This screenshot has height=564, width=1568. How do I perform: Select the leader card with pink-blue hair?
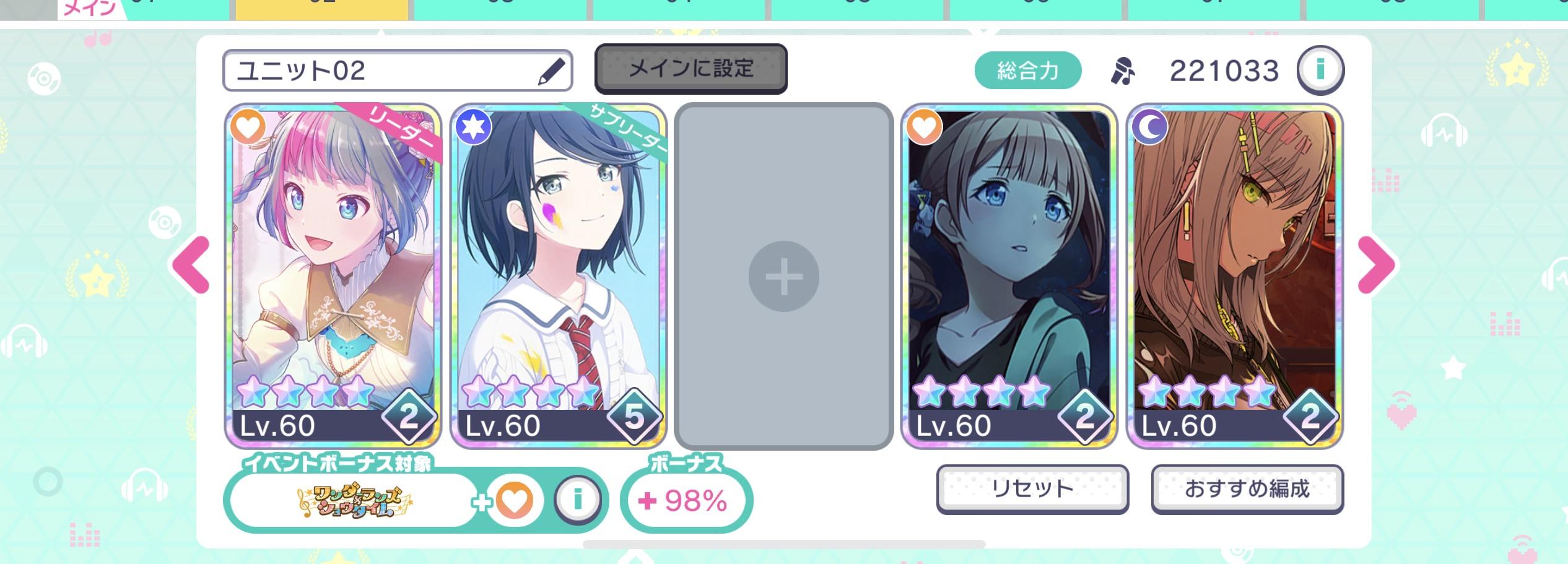pos(333,275)
